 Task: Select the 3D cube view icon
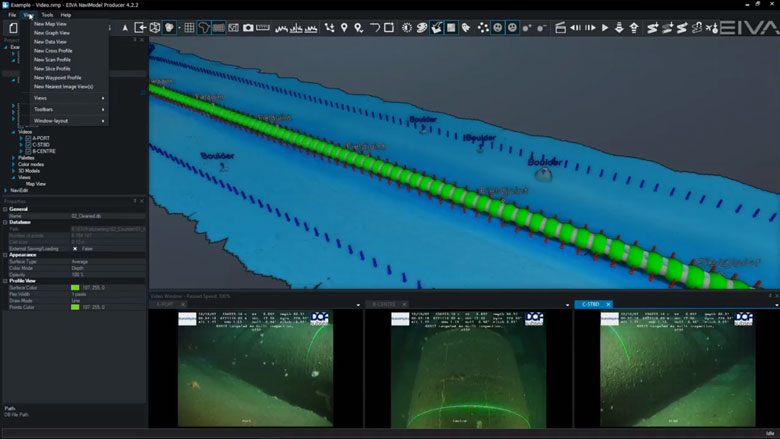coord(155,28)
